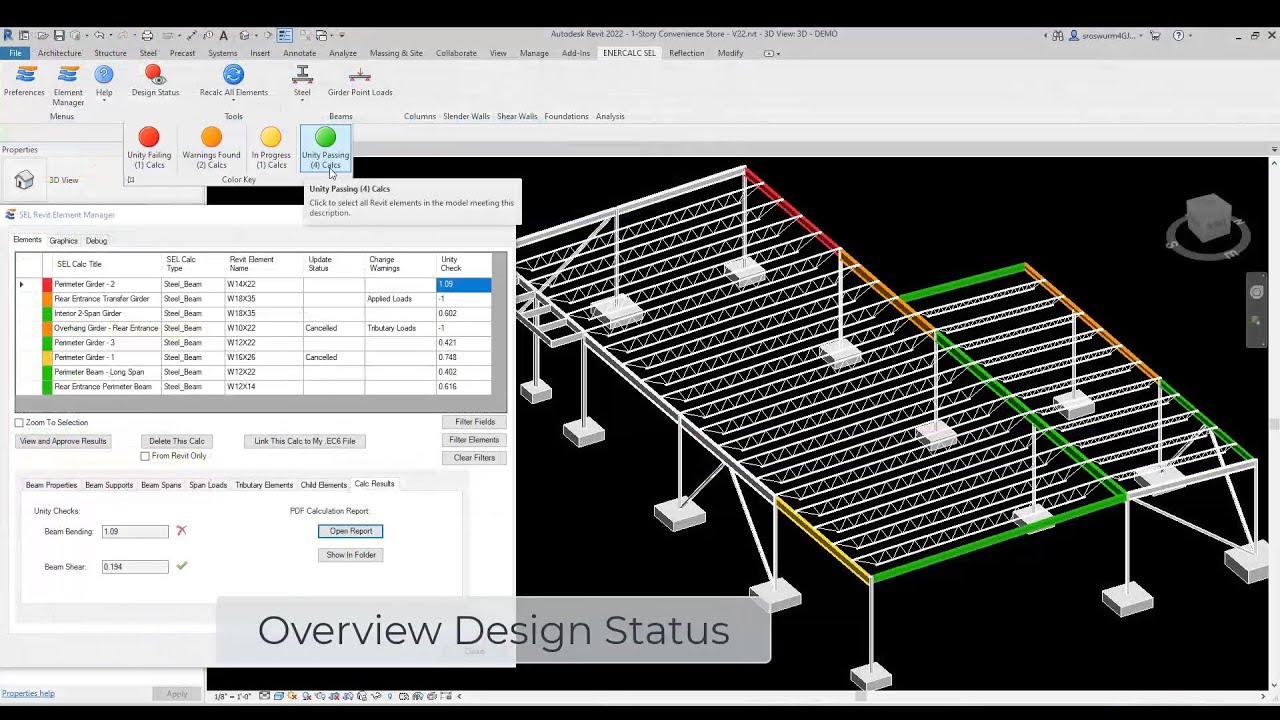
Task: Click the shopping cart icon
Action: point(1155,35)
